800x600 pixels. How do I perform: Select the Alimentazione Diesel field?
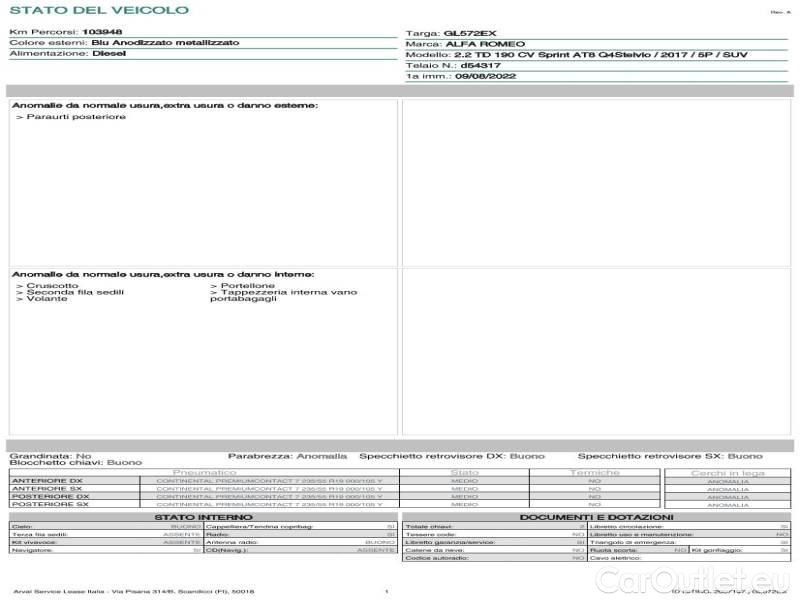coord(109,54)
